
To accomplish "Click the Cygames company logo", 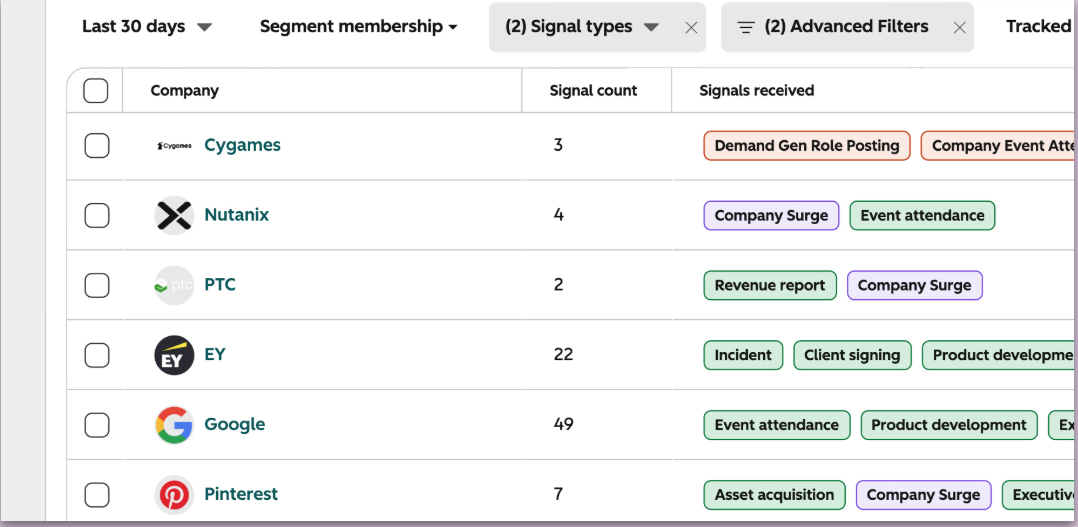I will pyautogui.click(x=174, y=146).
